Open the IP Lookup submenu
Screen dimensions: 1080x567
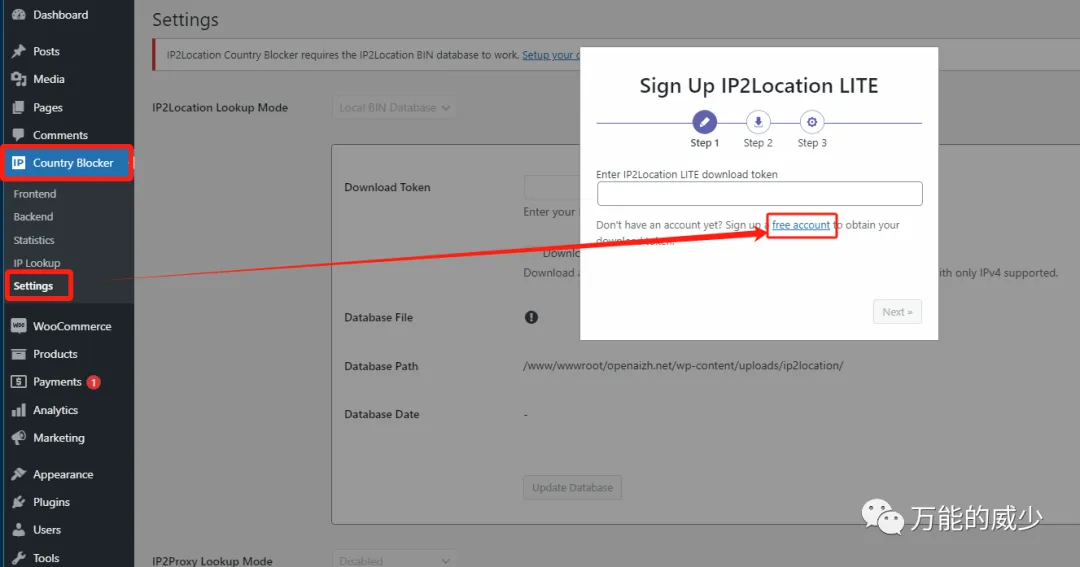(x=37, y=262)
